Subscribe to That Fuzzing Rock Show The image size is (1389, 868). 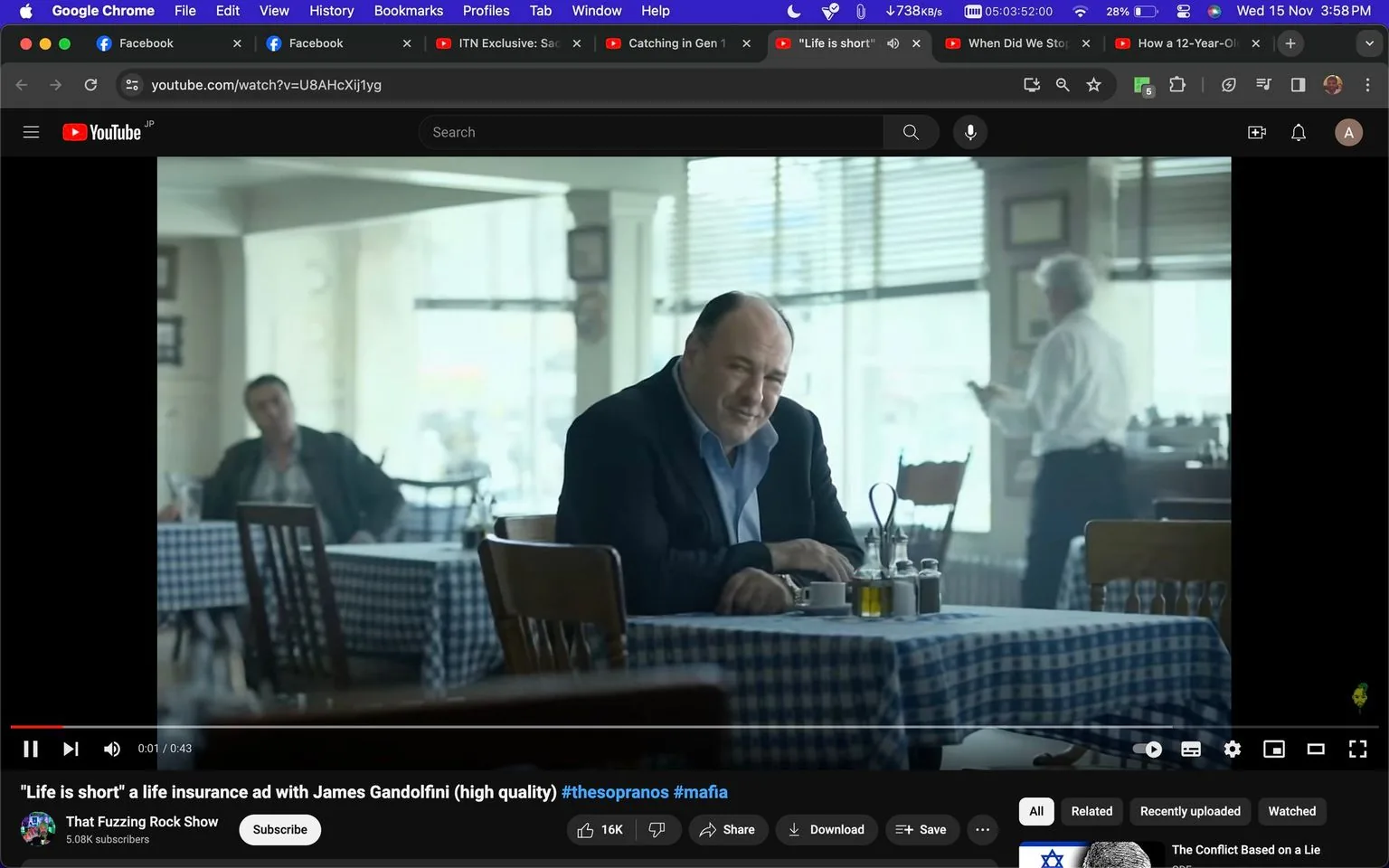(x=279, y=829)
